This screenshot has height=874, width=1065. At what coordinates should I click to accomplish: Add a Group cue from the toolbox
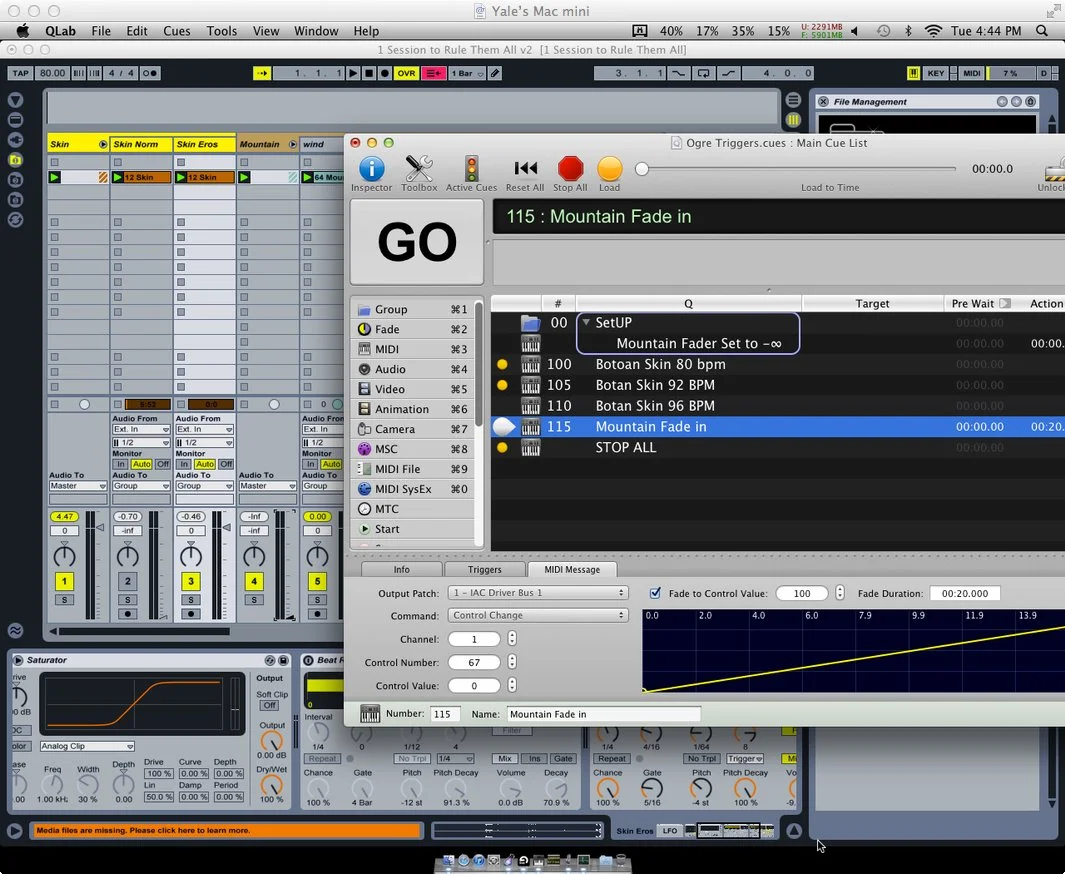(412, 309)
